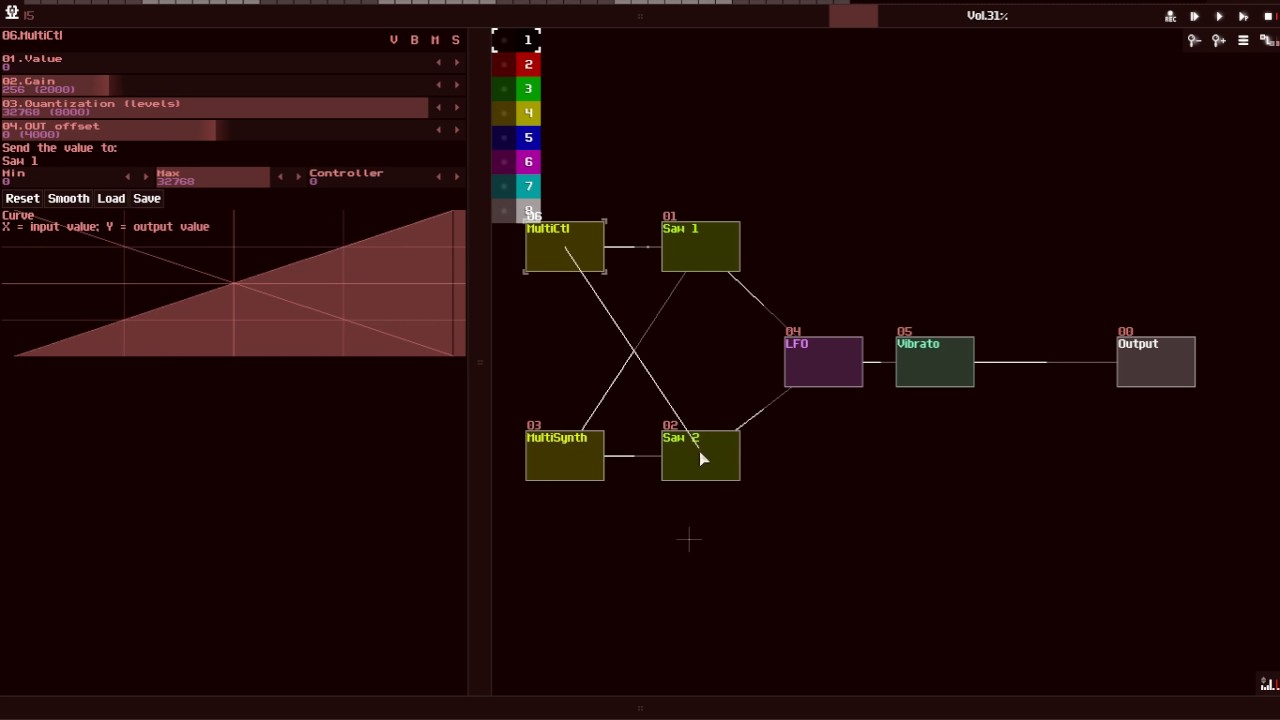Click the play button

click(1219, 16)
